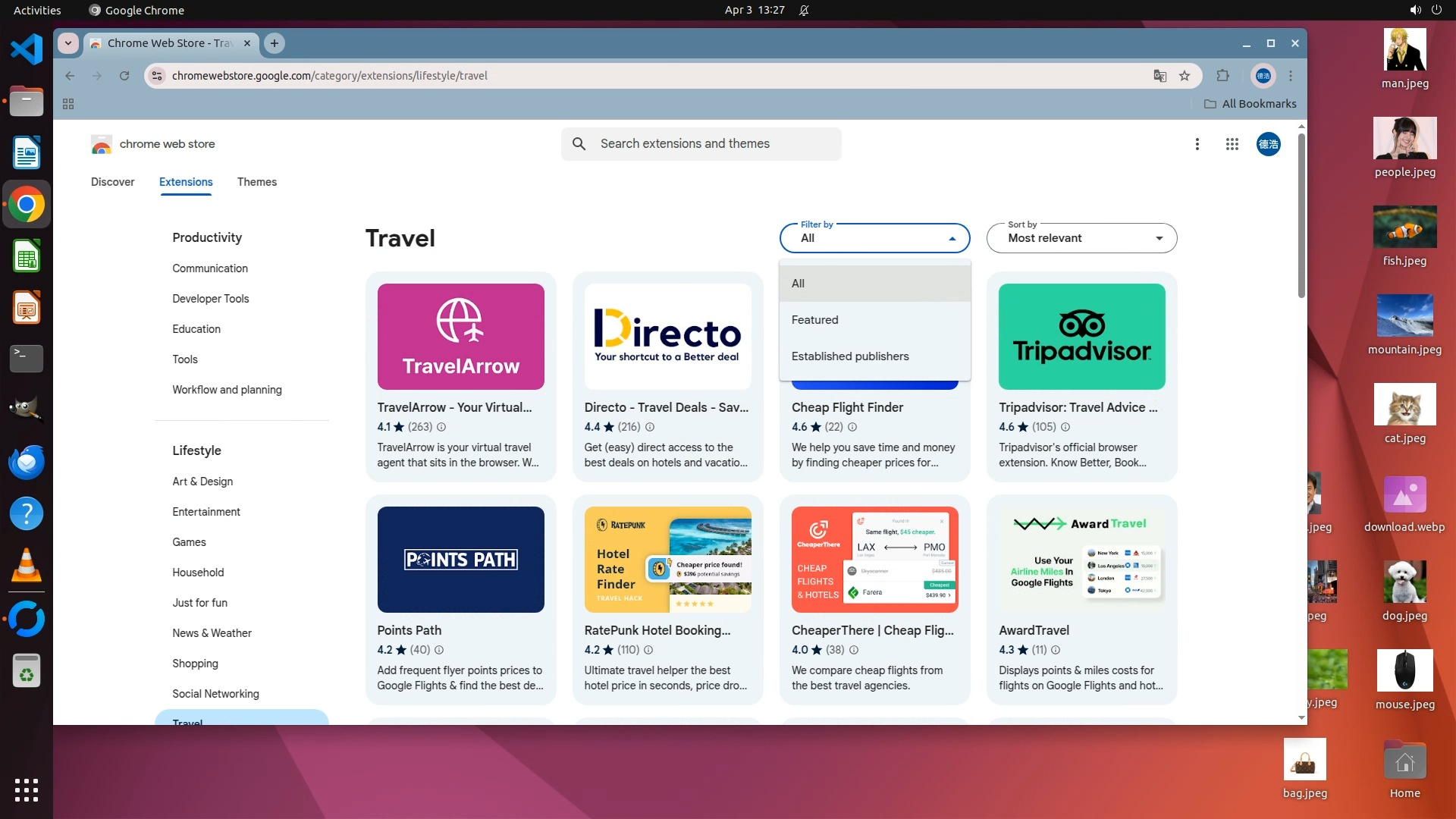Viewport: 1456px width, 819px height.
Task: Focus the Search extensions and themes field
Action: point(701,144)
